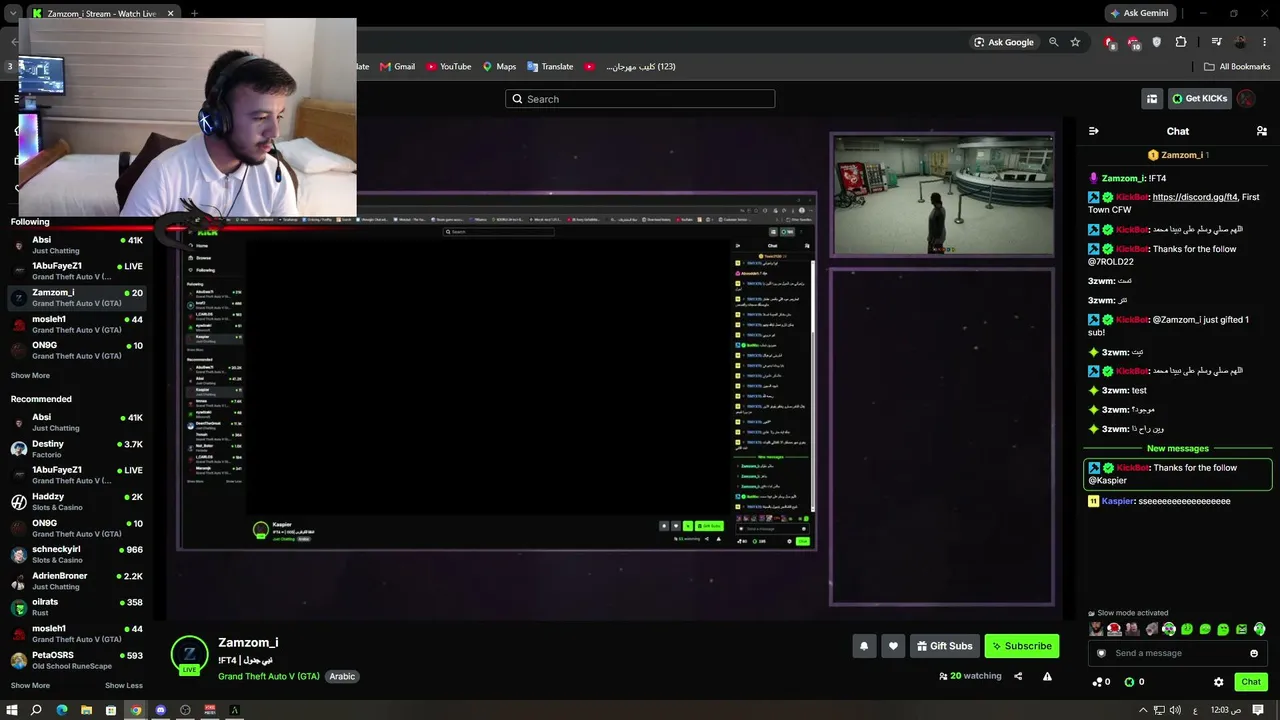1280x720 pixels.
Task: Open Windows taskbar search
Action: click(x=36, y=710)
